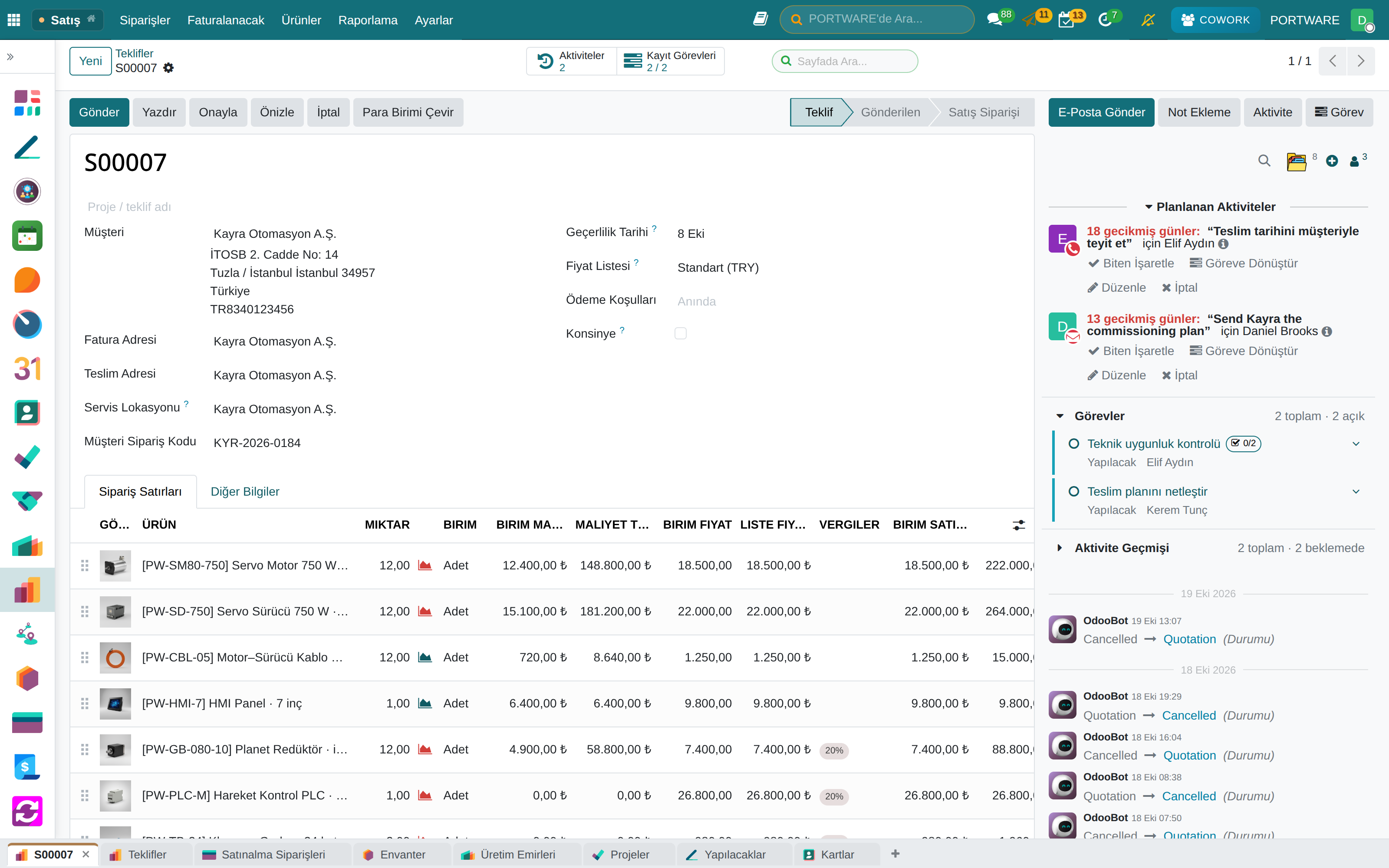The width and height of the screenshot is (1389, 868).
Task: Add follower using the plus circle icon
Action: (1332, 161)
